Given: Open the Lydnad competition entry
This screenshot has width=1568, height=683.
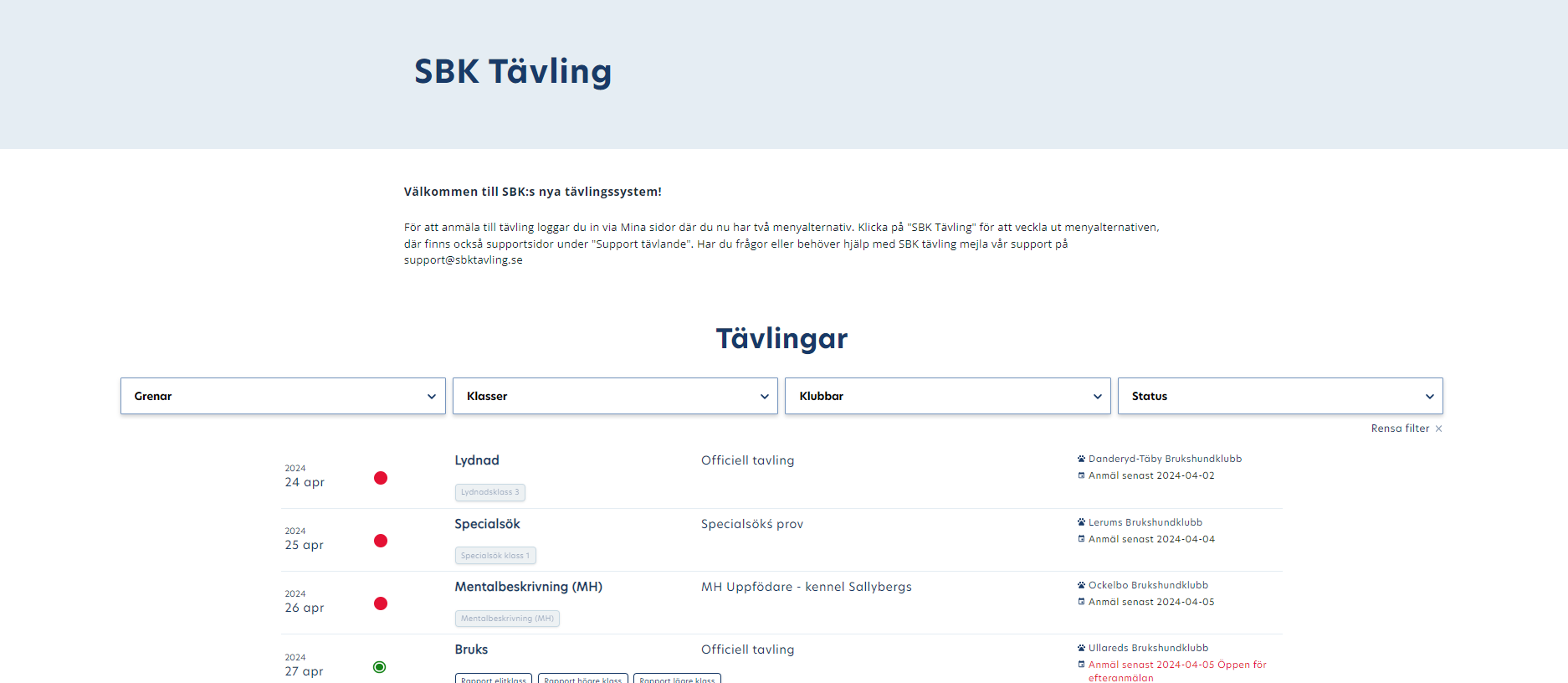Looking at the screenshot, I should [x=477, y=460].
